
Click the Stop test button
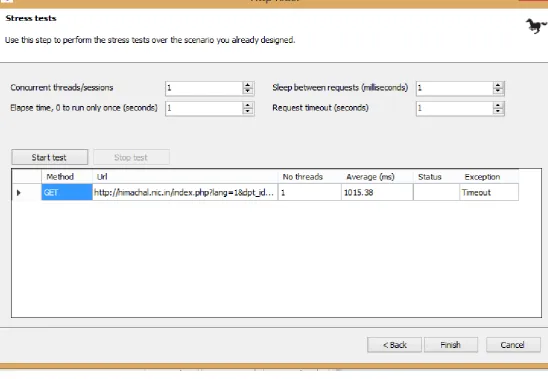tap(131, 157)
